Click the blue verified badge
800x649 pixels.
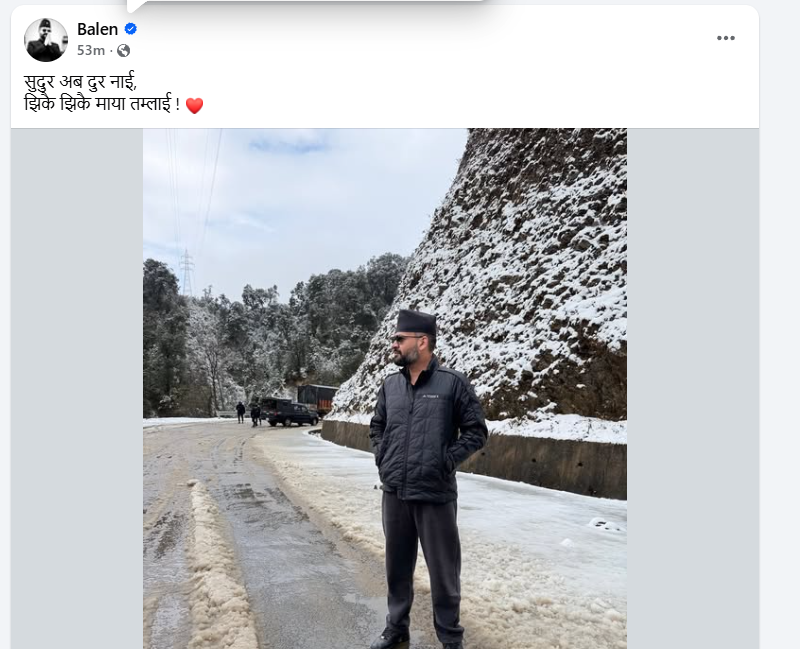point(130,29)
